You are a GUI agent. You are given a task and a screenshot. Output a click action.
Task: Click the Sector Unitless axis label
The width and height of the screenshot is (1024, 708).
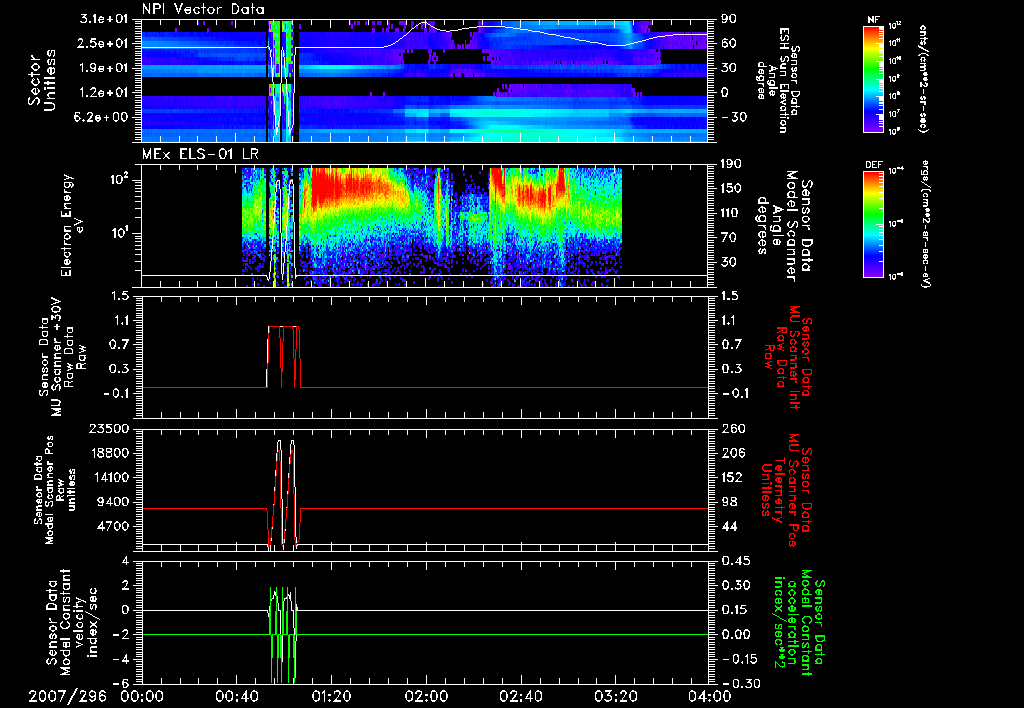pos(41,80)
